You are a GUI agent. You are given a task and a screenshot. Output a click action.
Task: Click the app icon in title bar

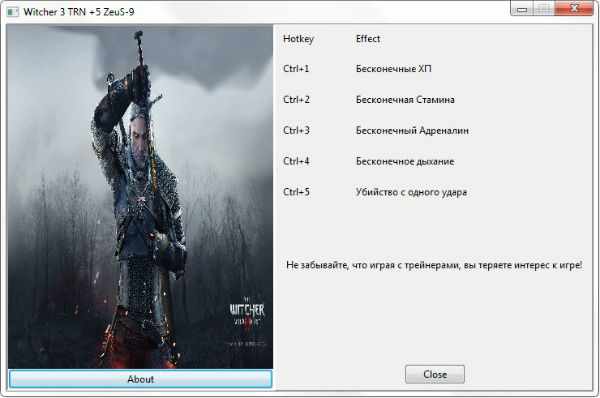point(13,12)
